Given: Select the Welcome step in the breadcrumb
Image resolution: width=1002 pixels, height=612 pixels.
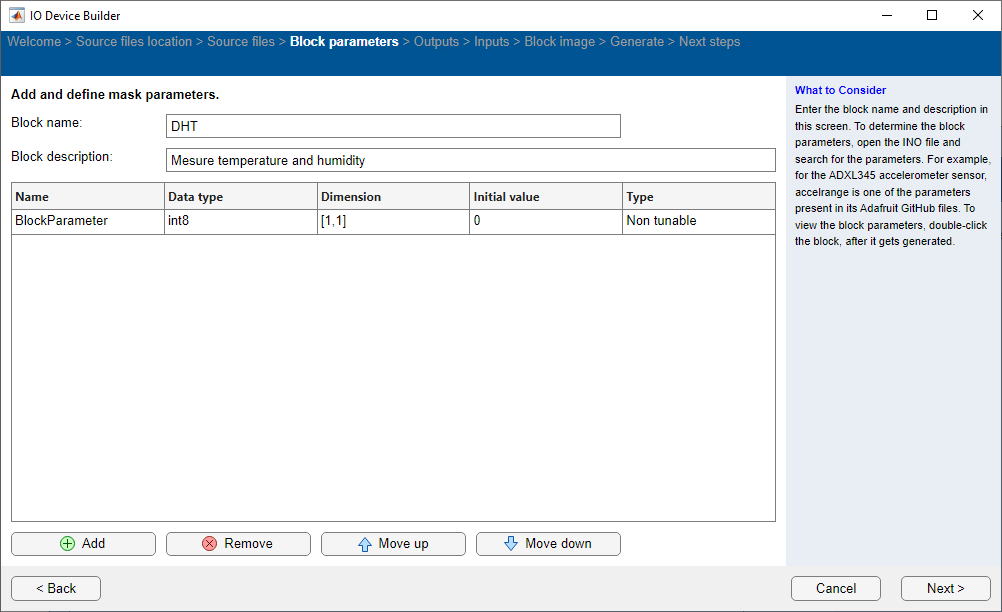Looking at the screenshot, I should point(34,41).
